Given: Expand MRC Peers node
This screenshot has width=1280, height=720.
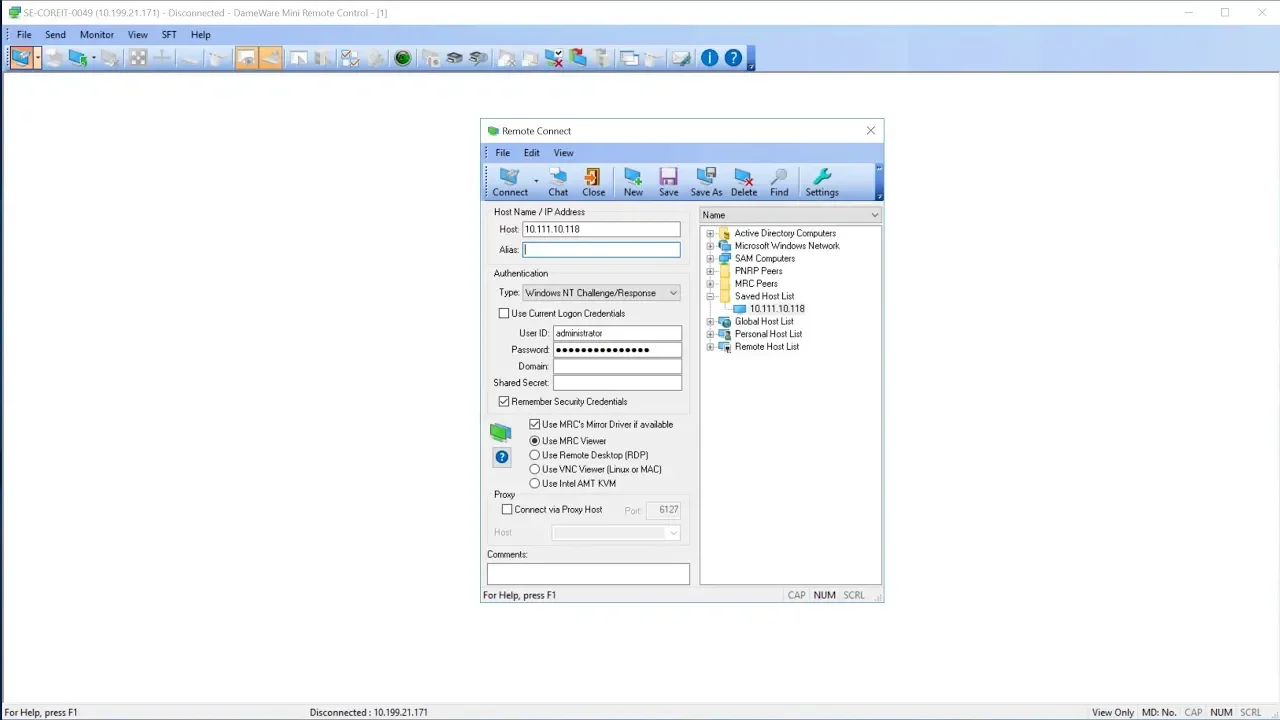Looking at the screenshot, I should point(710,284).
